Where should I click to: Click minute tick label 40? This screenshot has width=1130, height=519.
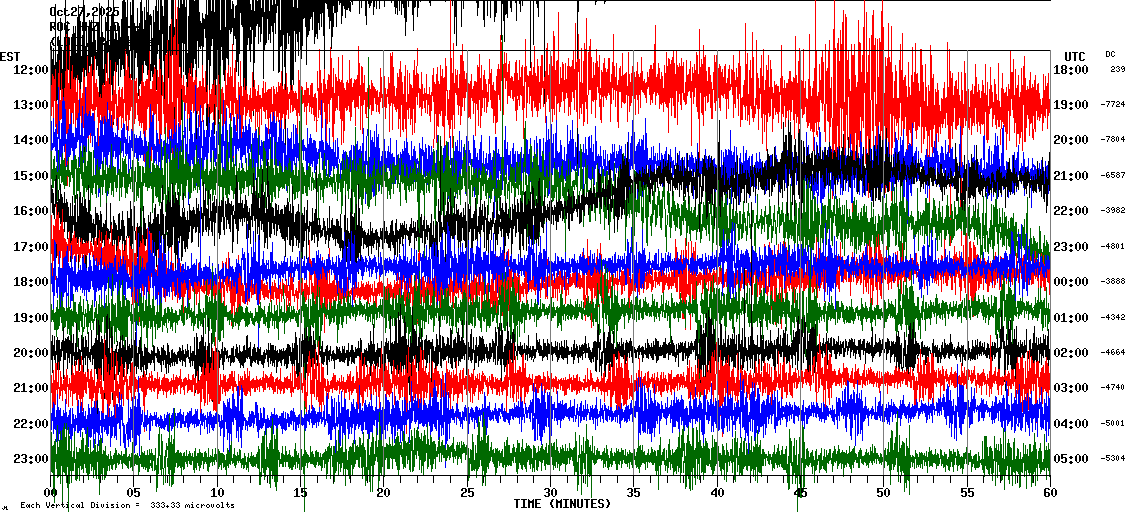tap(717, 493)
